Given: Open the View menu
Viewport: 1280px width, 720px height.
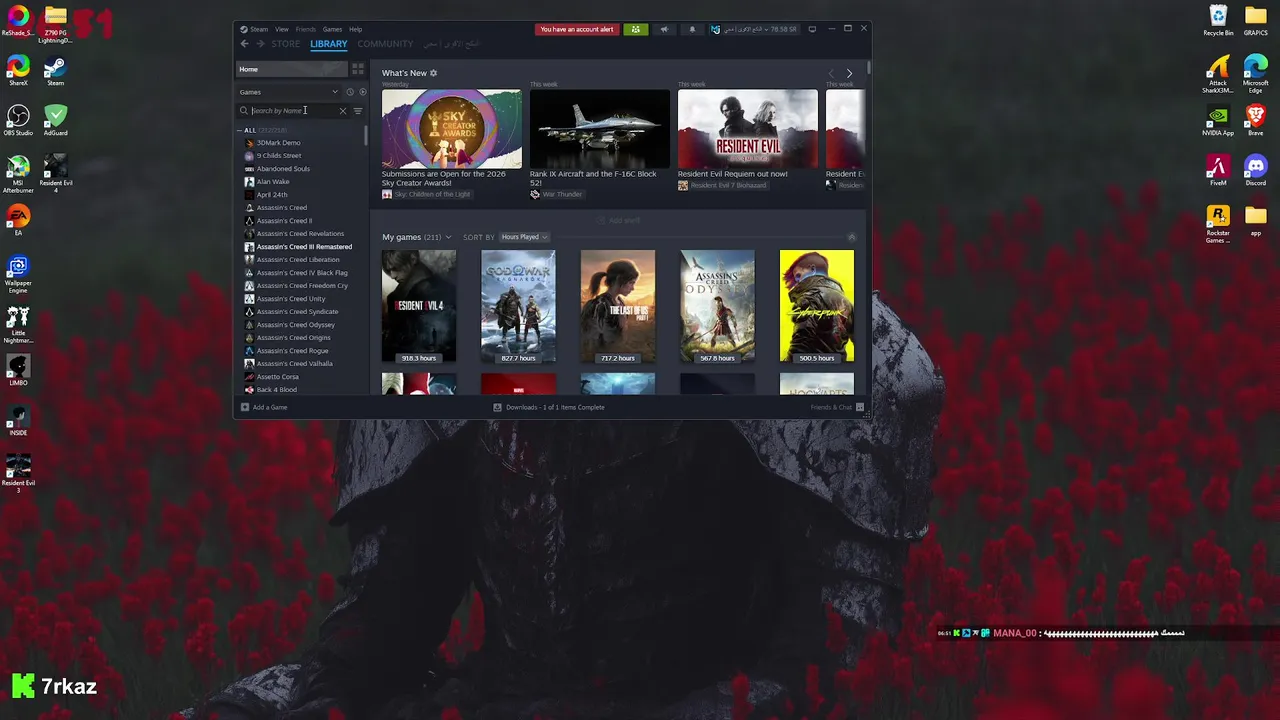Looking at the screenshot, I should tap(282, 29).
